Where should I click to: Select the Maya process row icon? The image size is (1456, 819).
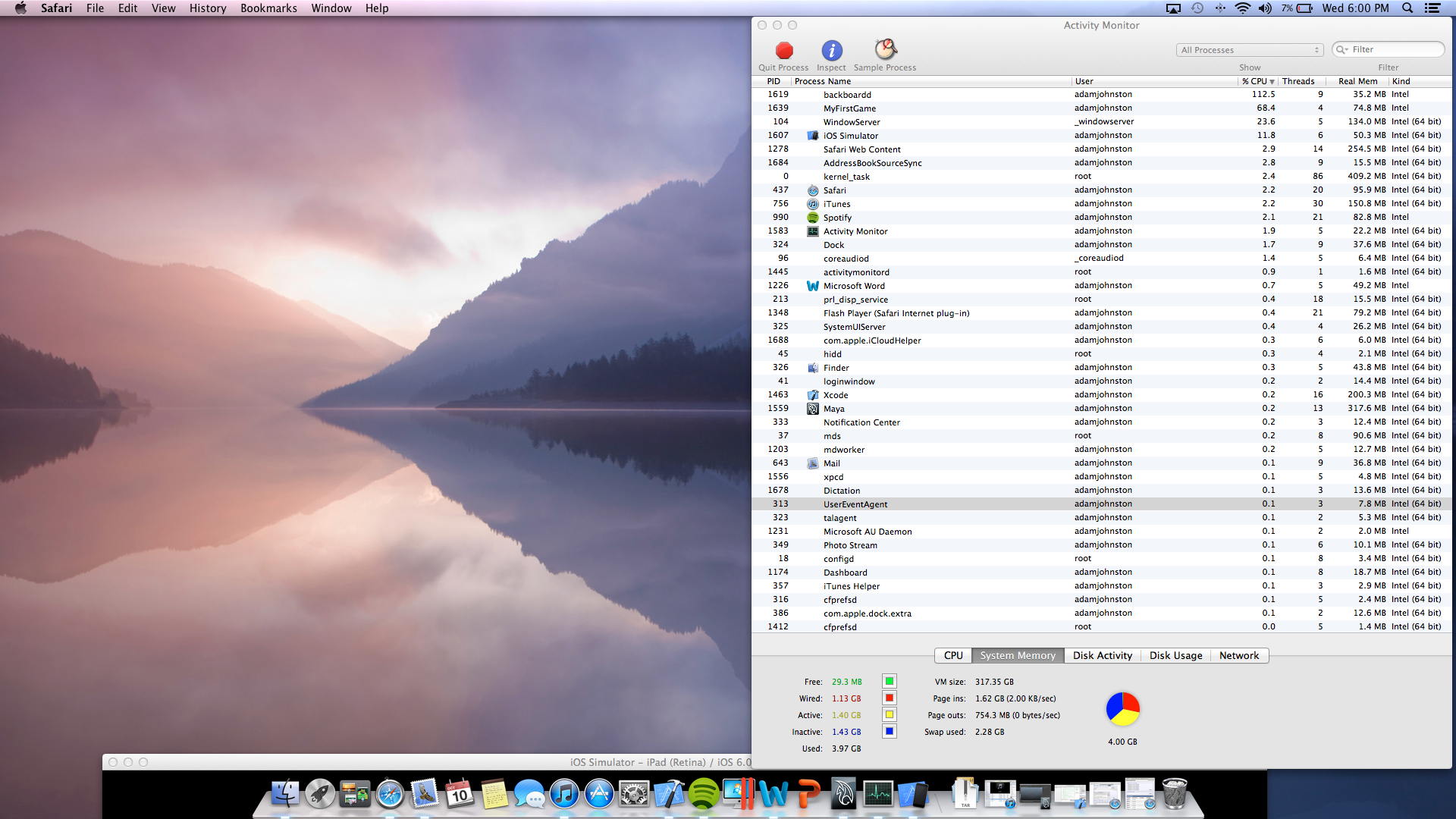(x=813, y=409)
